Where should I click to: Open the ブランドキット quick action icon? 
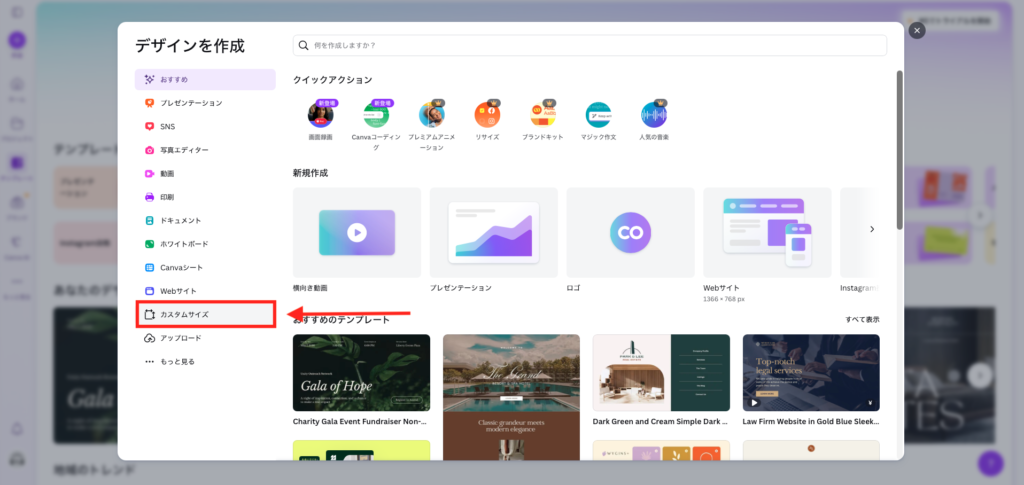(543, 115)
